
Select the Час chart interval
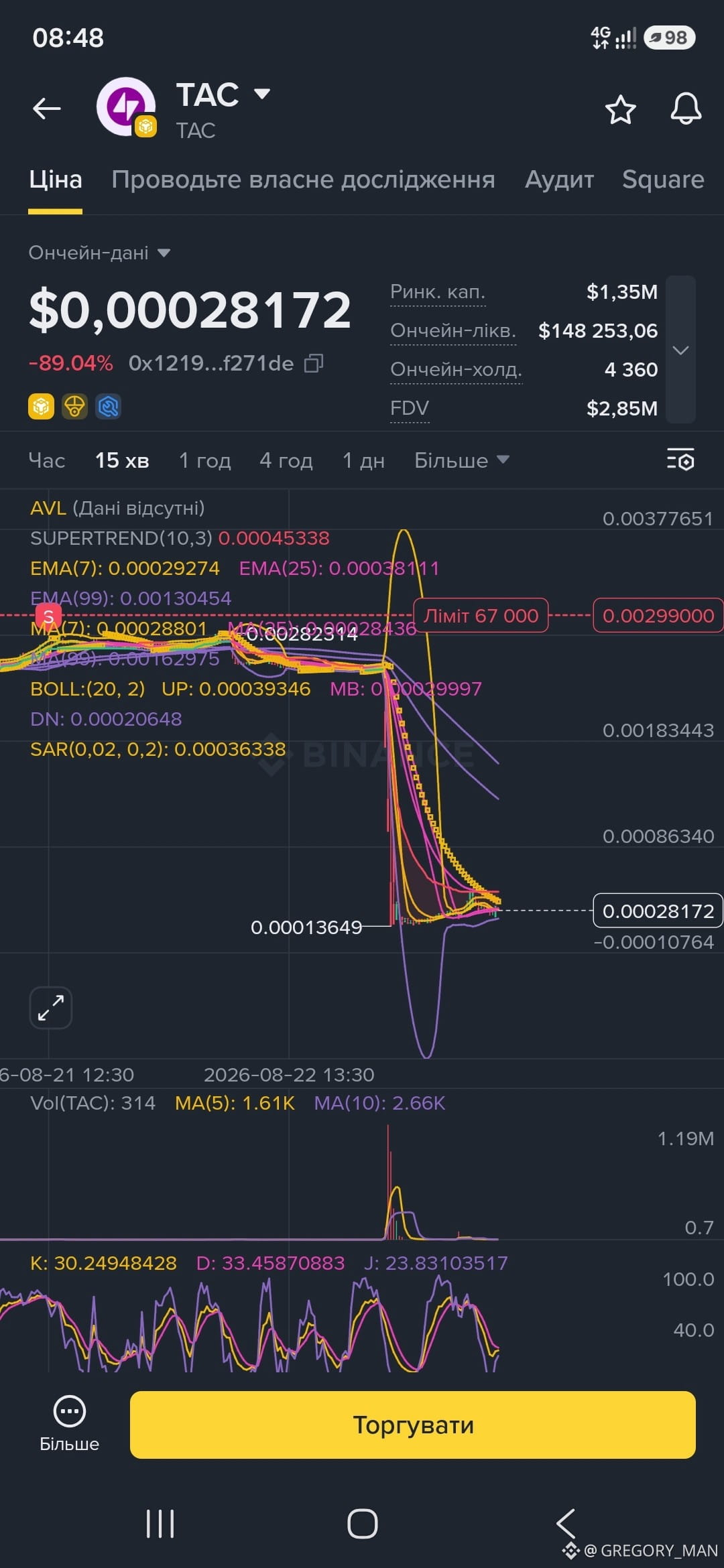click(47, 460)
